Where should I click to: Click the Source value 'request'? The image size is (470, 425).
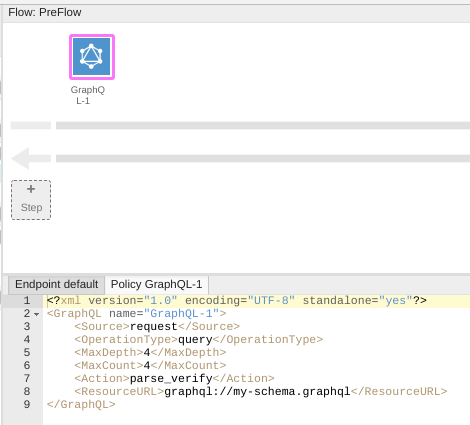[x=153, y=327]
